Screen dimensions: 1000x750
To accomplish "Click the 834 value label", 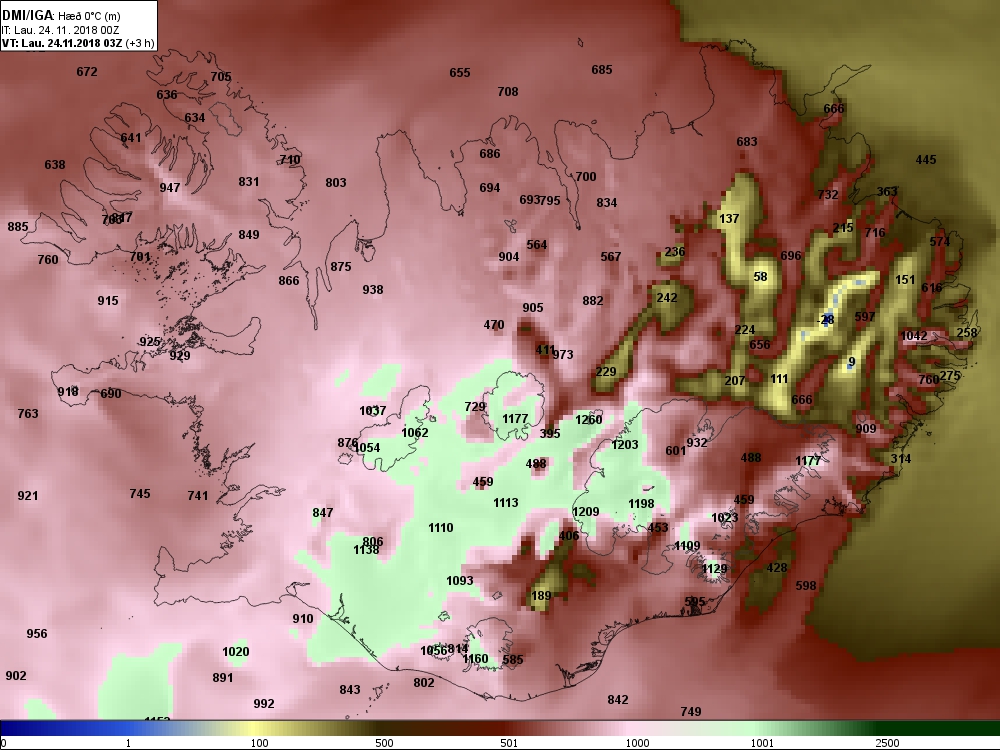I will point(607,203).
